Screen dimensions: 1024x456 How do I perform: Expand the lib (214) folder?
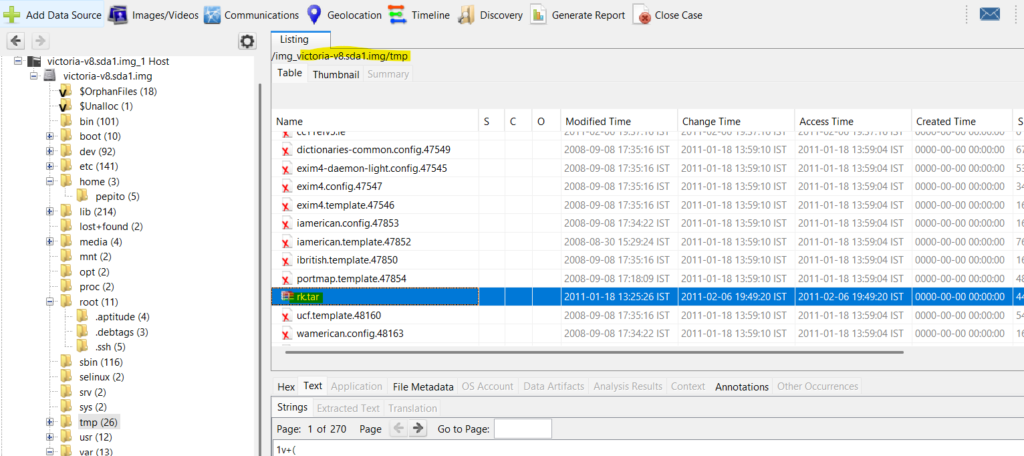click(50, 212)
